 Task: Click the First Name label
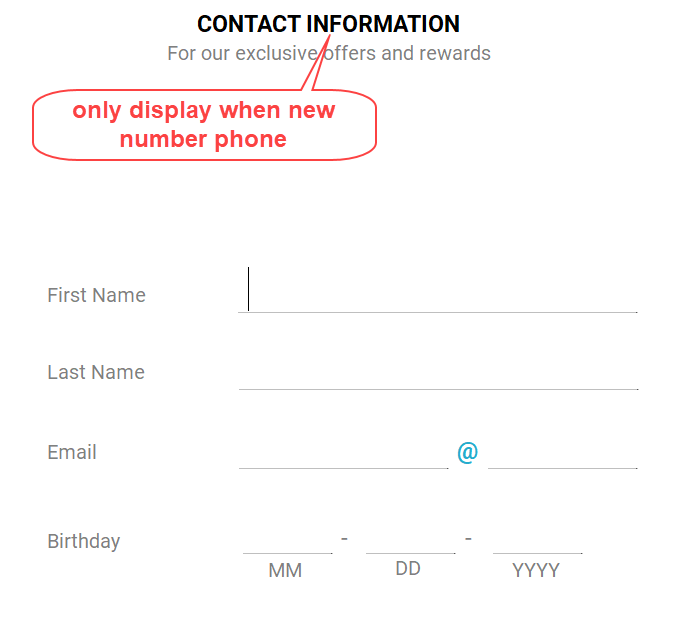click(x=96, y=295)
